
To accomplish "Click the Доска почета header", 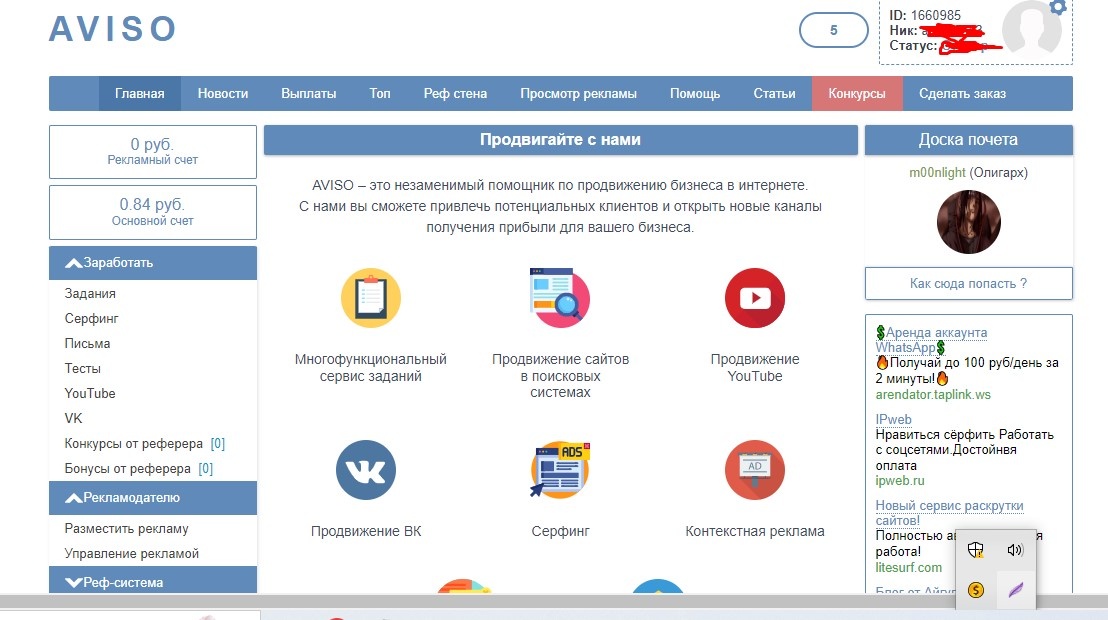I will 968,140.
